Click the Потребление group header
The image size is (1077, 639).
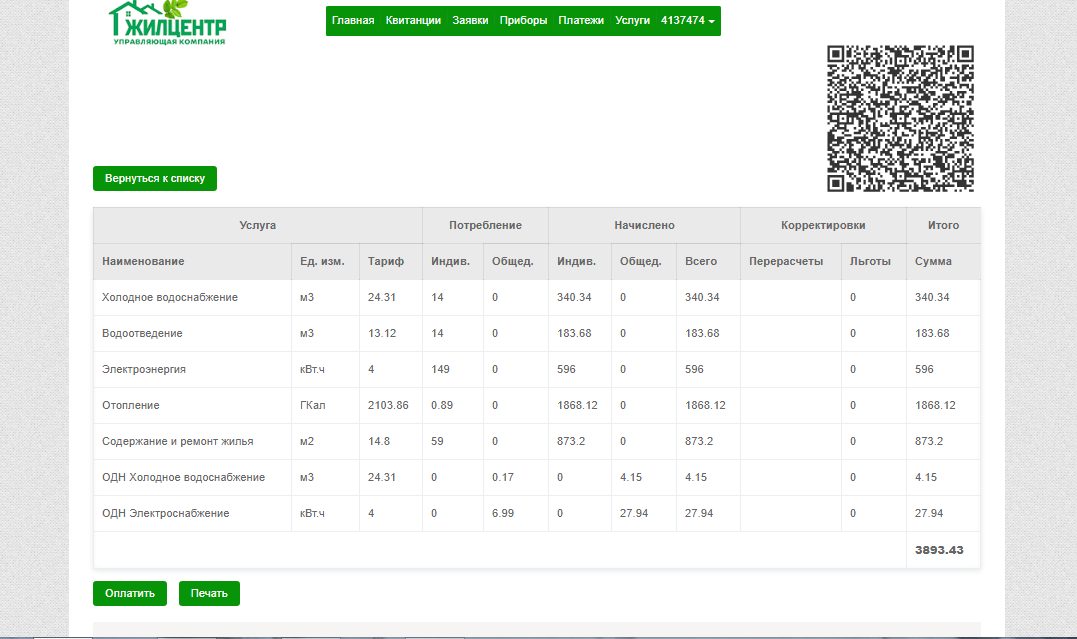point(485,225)
